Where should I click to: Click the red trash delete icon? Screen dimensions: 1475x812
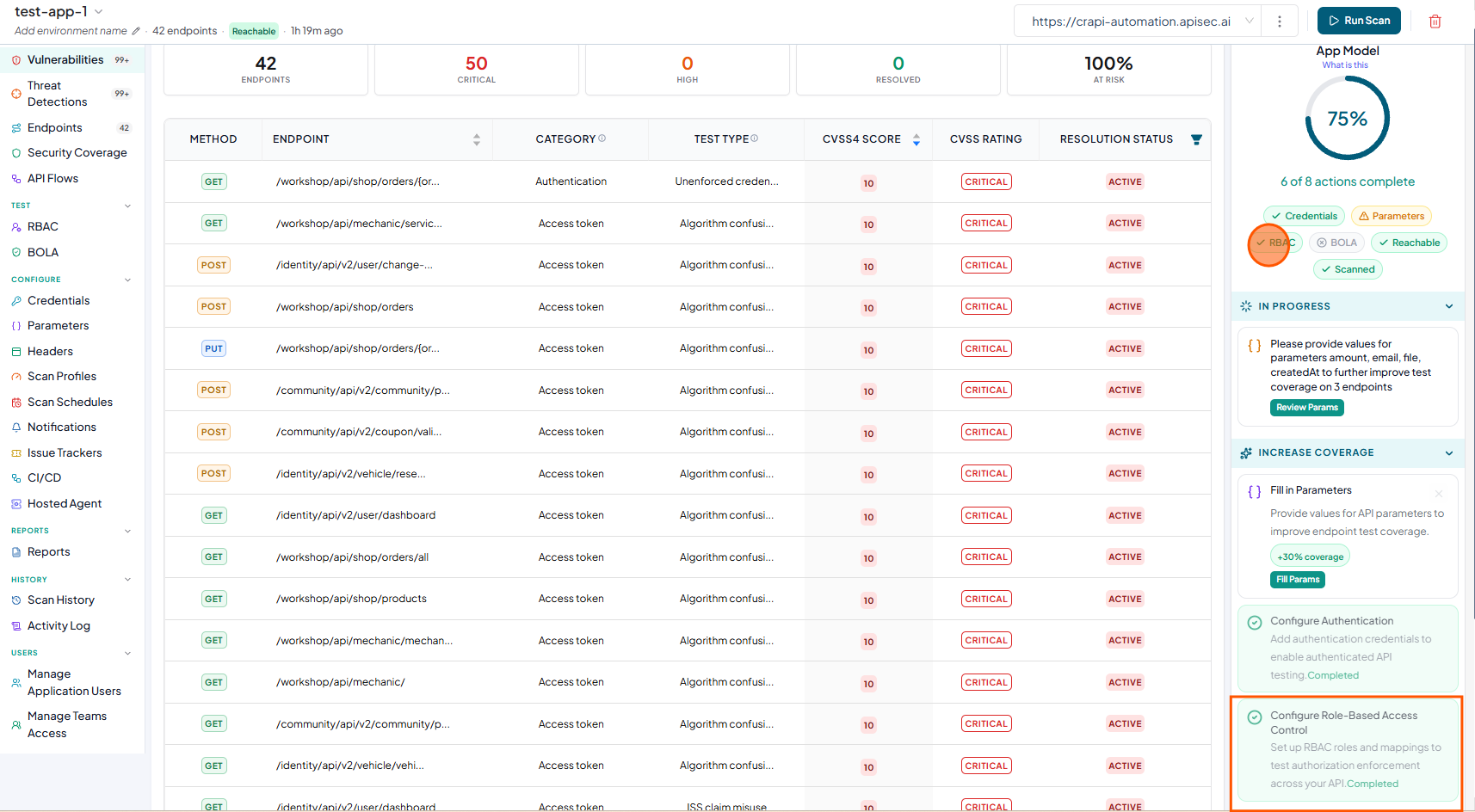[x=1435, y=22]
